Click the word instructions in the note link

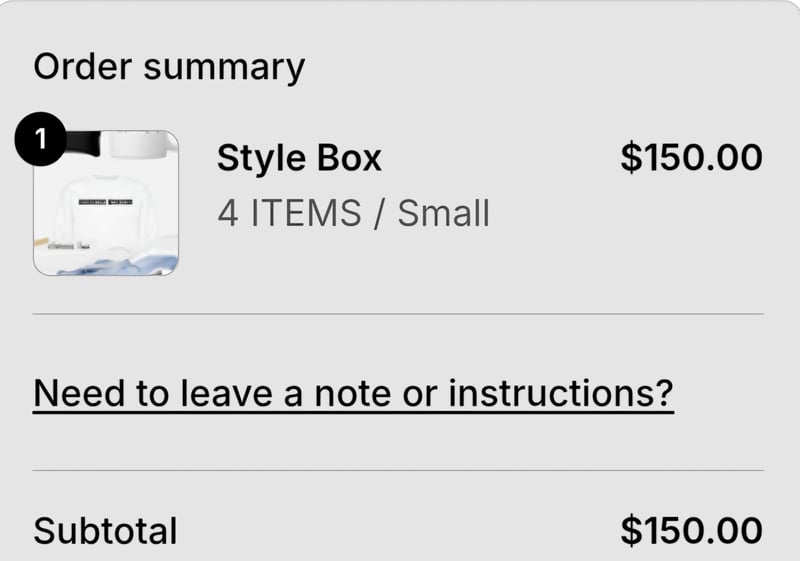560,393
